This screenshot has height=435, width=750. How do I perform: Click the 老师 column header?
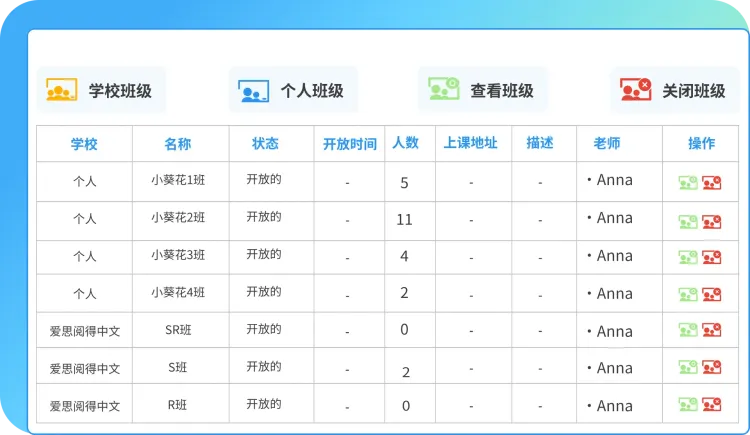click(x=607, y=143)
